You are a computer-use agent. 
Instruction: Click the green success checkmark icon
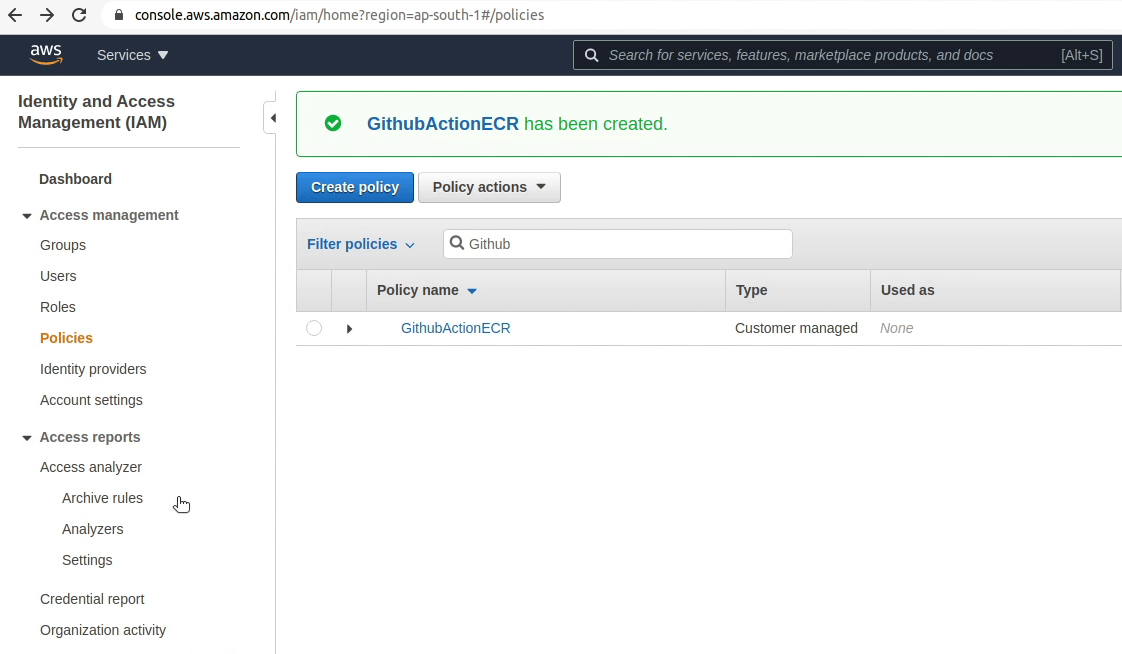333,123
